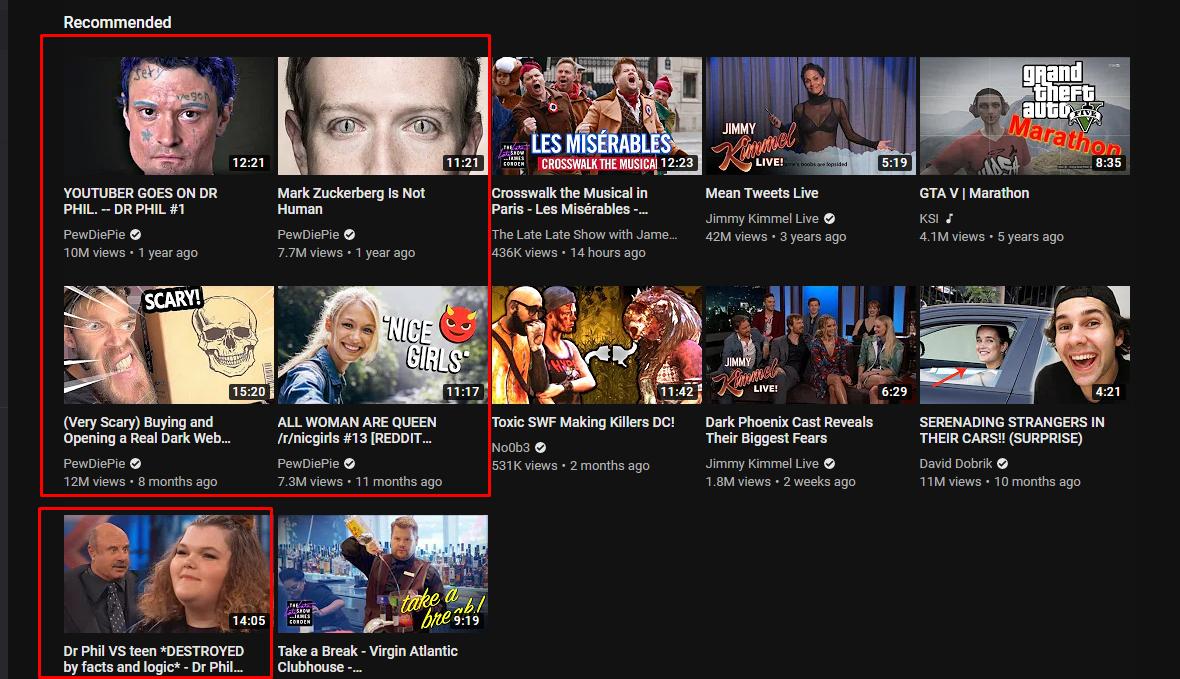Click the 5:19 duration badge
The width and height of the screenshot is (1180, 679).
[894, 163]
